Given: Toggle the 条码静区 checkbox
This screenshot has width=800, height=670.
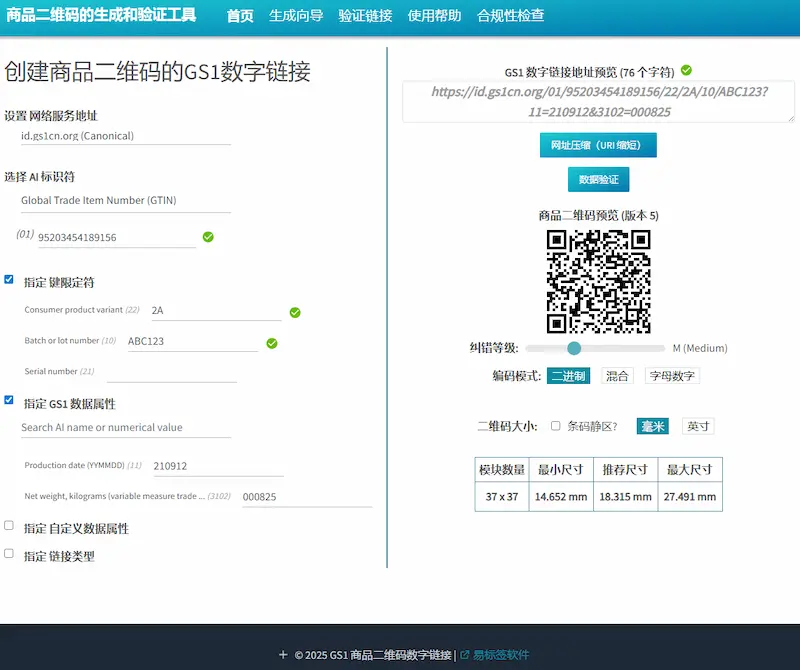Looking at the screenshot, I should [556, 426].
